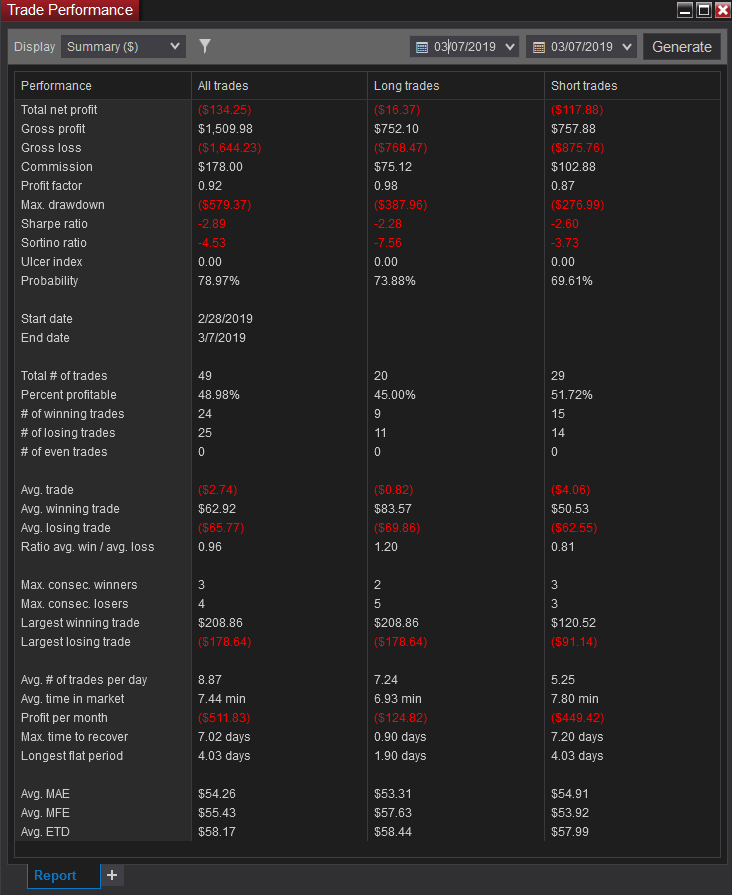Select the Total net profit row
732x895 pixels.
367,110
